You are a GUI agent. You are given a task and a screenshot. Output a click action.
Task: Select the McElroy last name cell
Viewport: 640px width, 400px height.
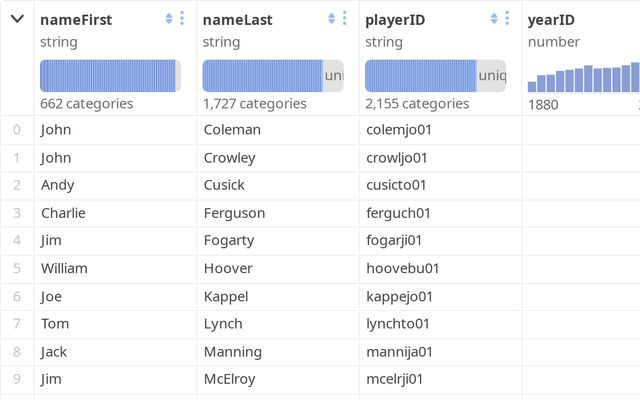(229, 379)
